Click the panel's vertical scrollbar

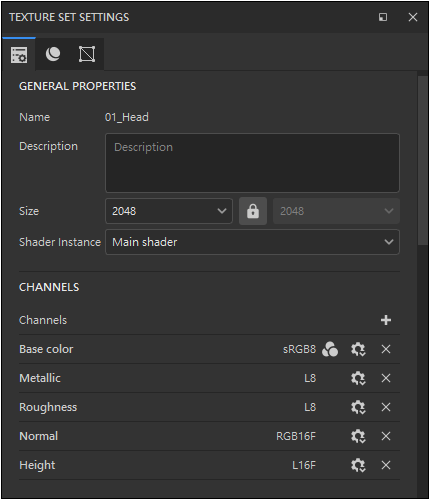(x=423, y=161)
